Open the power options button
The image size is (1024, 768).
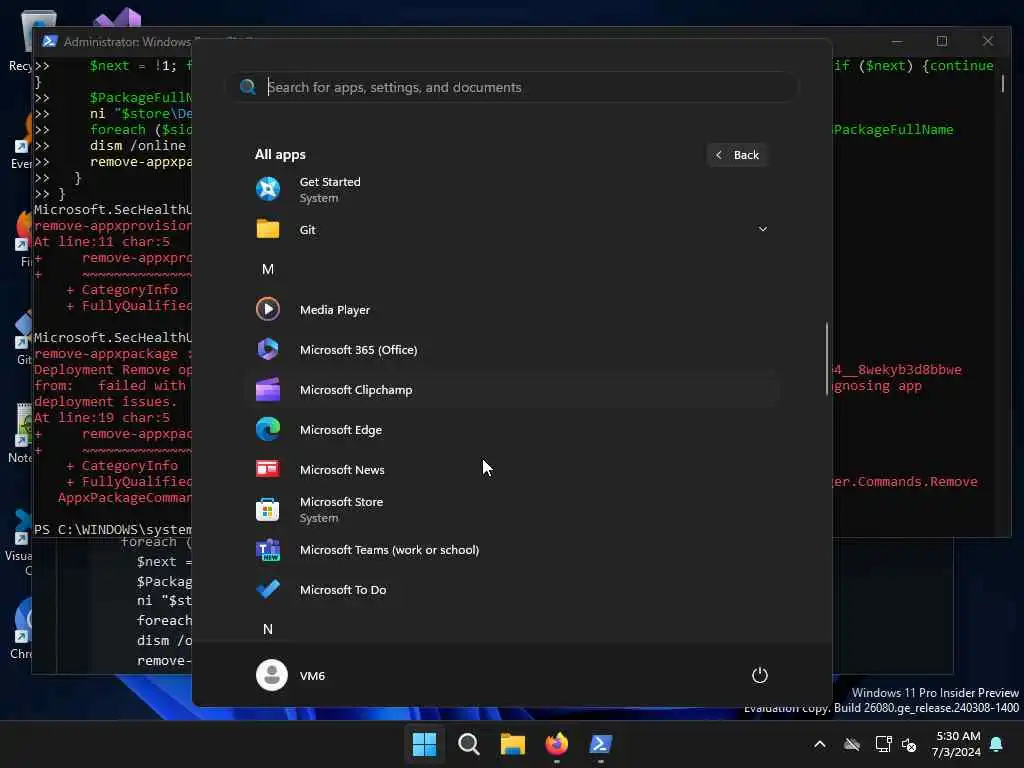pyautogui.click(x=760, y=675)
